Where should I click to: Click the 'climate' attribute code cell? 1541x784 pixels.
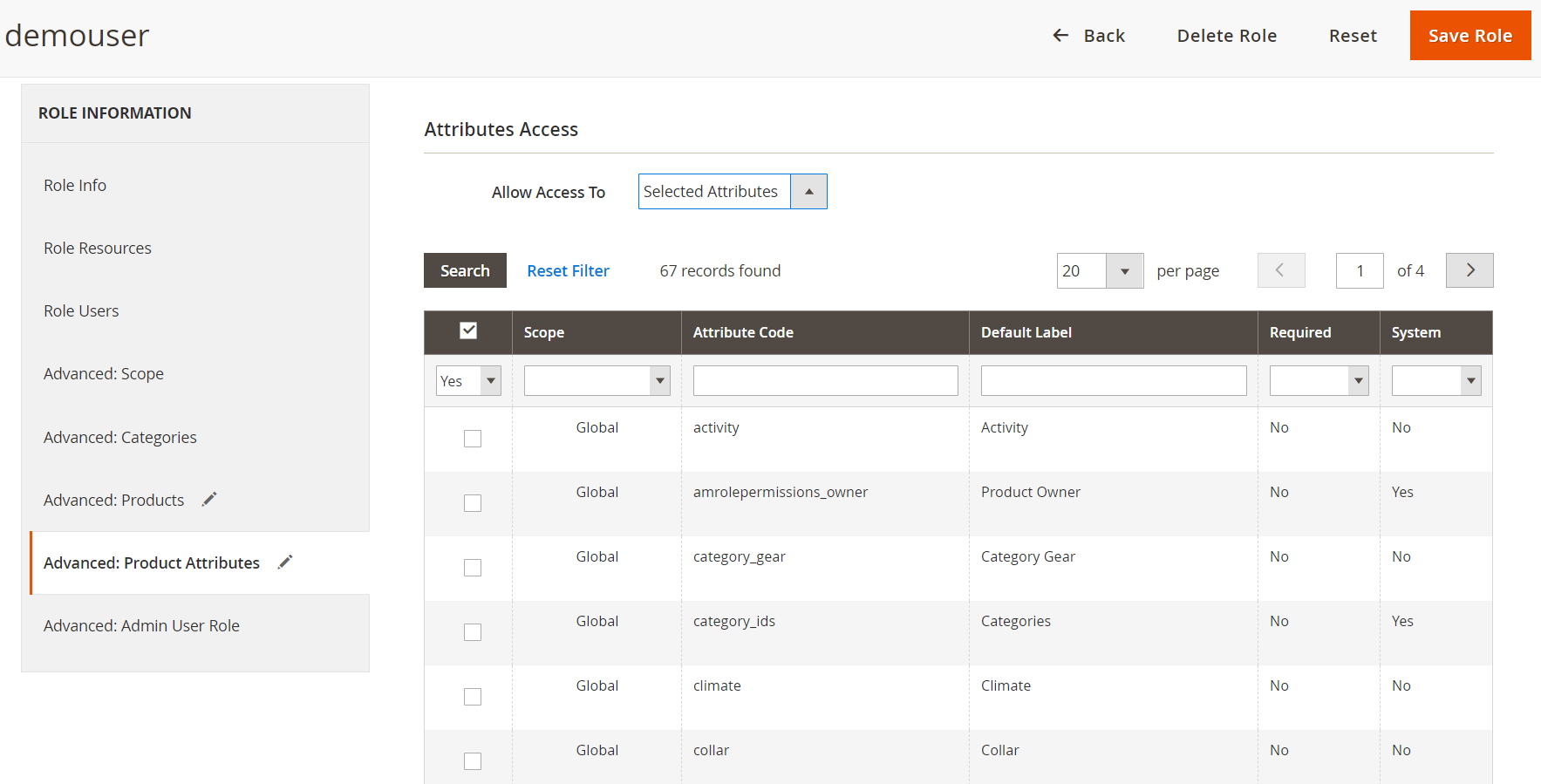[717, 685]
